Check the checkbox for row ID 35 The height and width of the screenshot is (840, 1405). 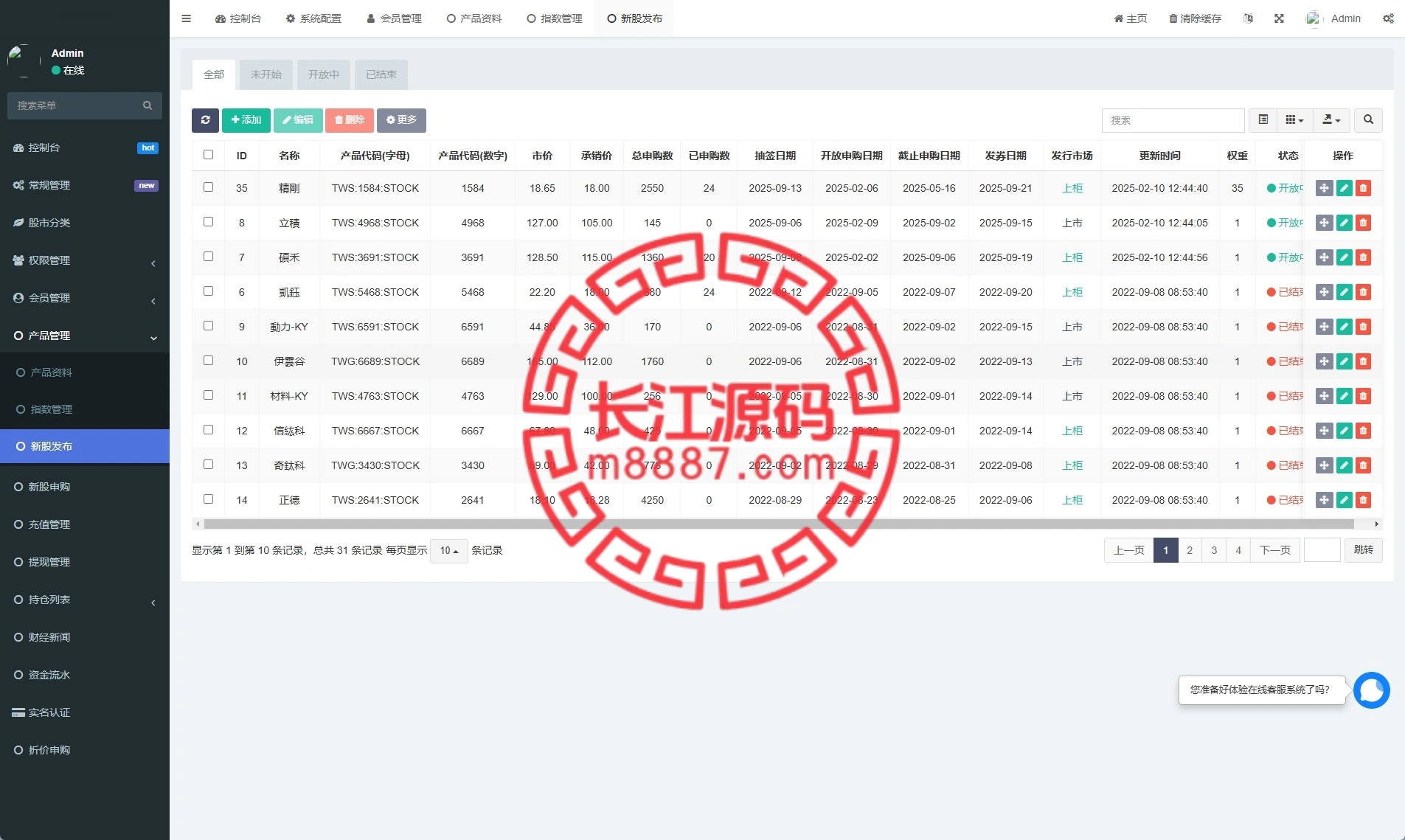coord(208,187)
